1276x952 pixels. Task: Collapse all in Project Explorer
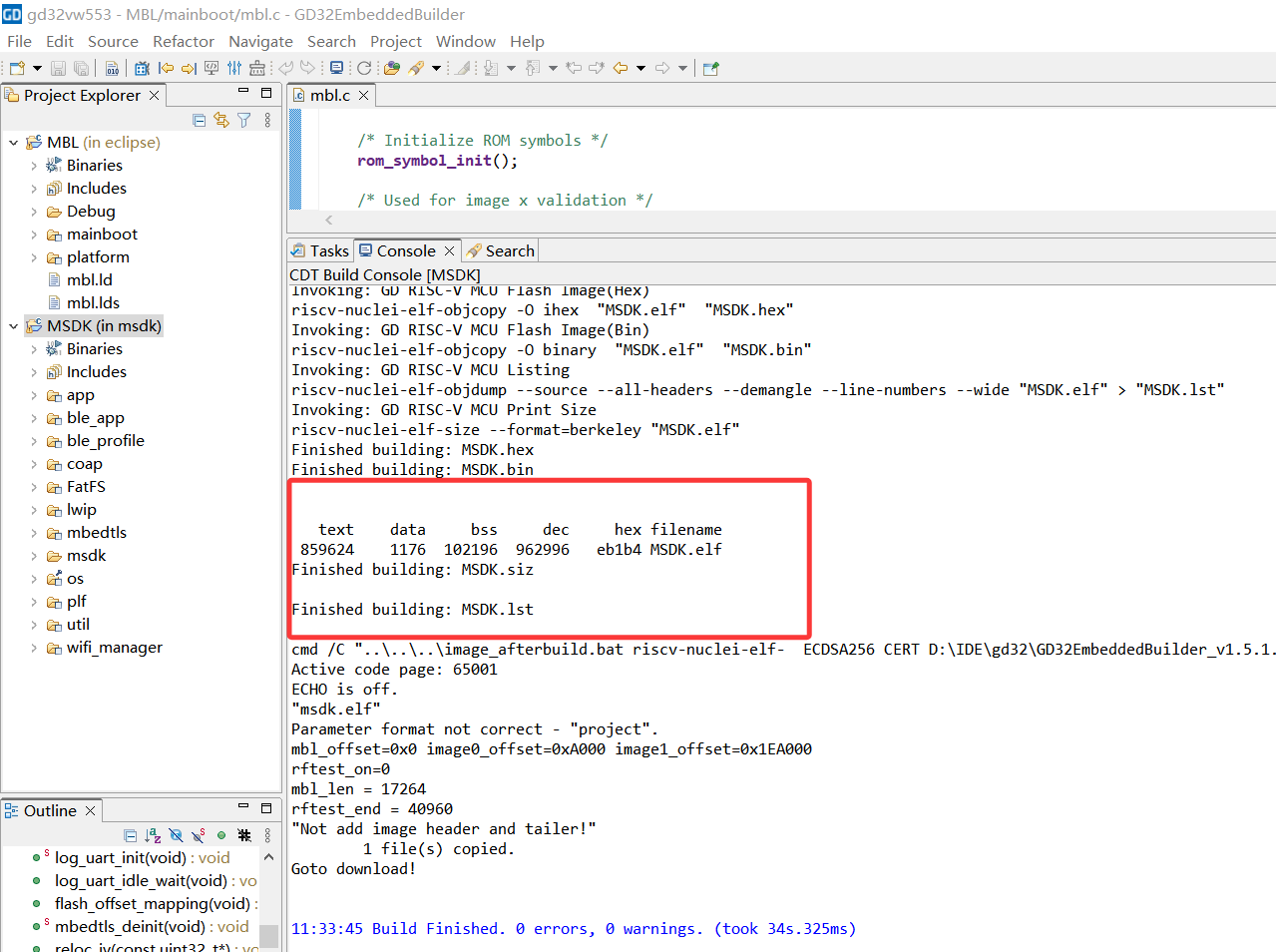pos(200,120)
